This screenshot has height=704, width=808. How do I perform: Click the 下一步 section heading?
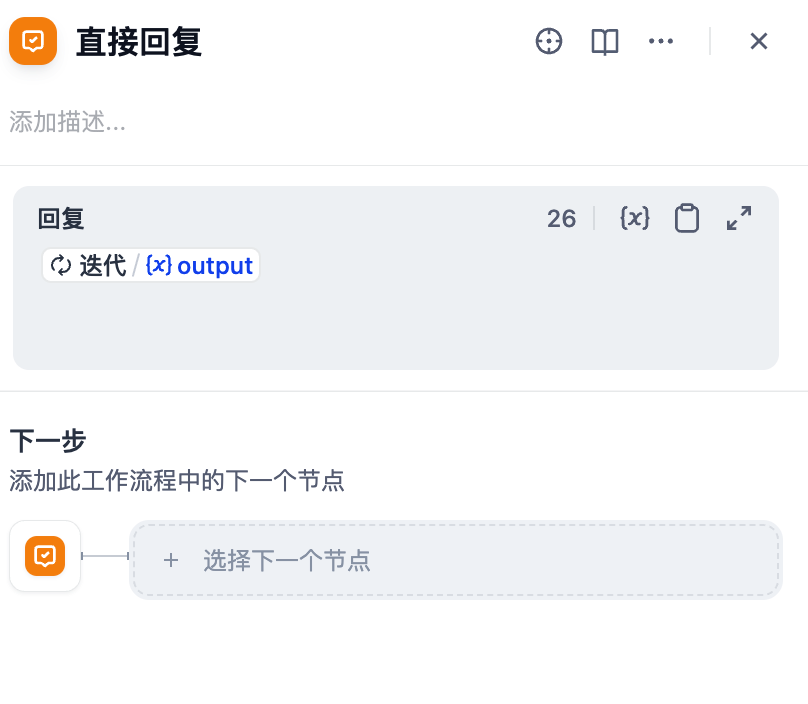48,441
